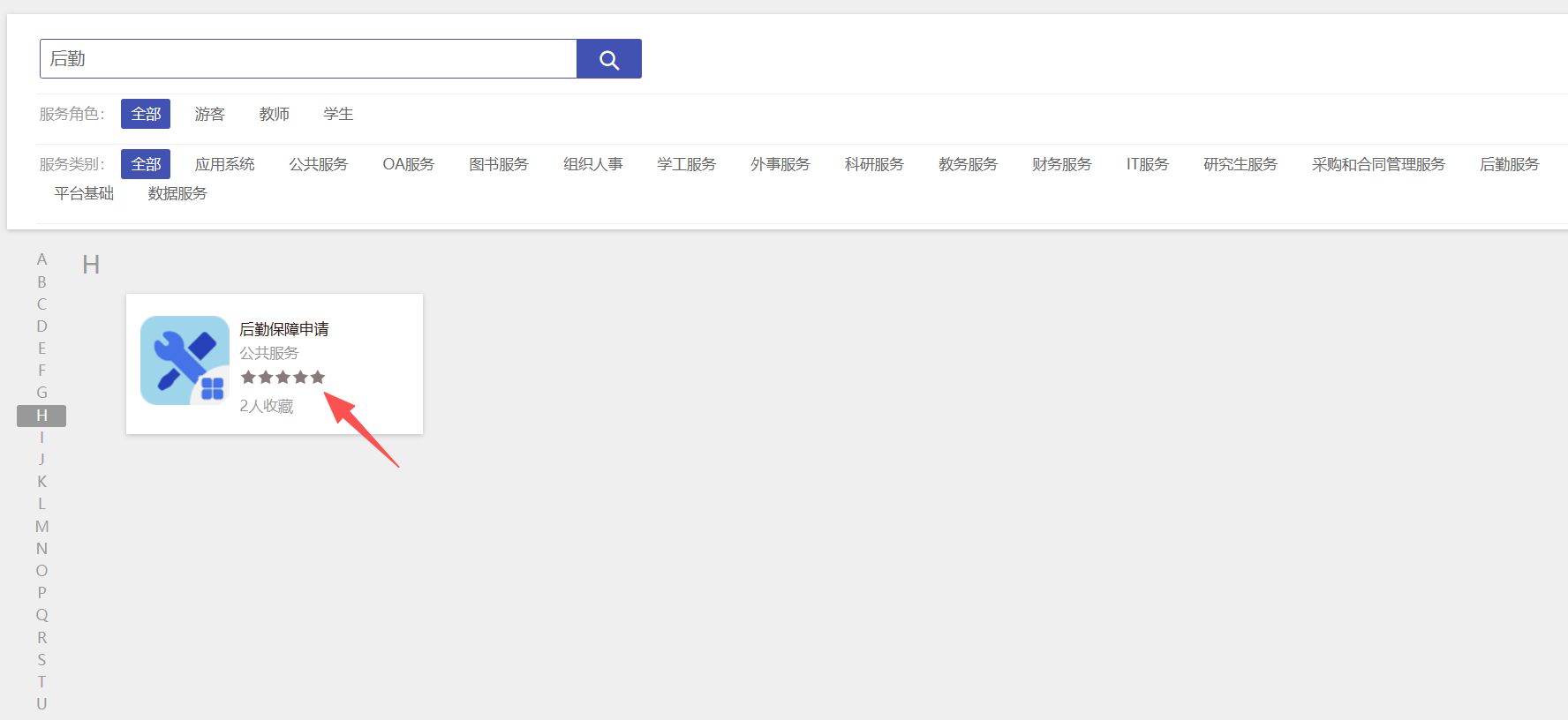Click the 2人收藏 favorites count
The width and height of the screenshot is (1568, 720).
pyautogui.click(x=267, y=406)
